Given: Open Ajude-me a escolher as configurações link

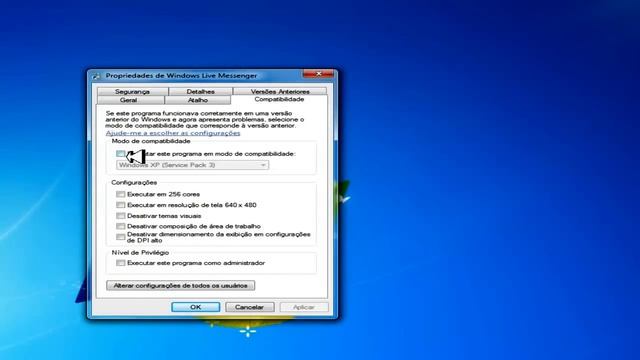Looking at the screenshot, I should tap(173, 133).
